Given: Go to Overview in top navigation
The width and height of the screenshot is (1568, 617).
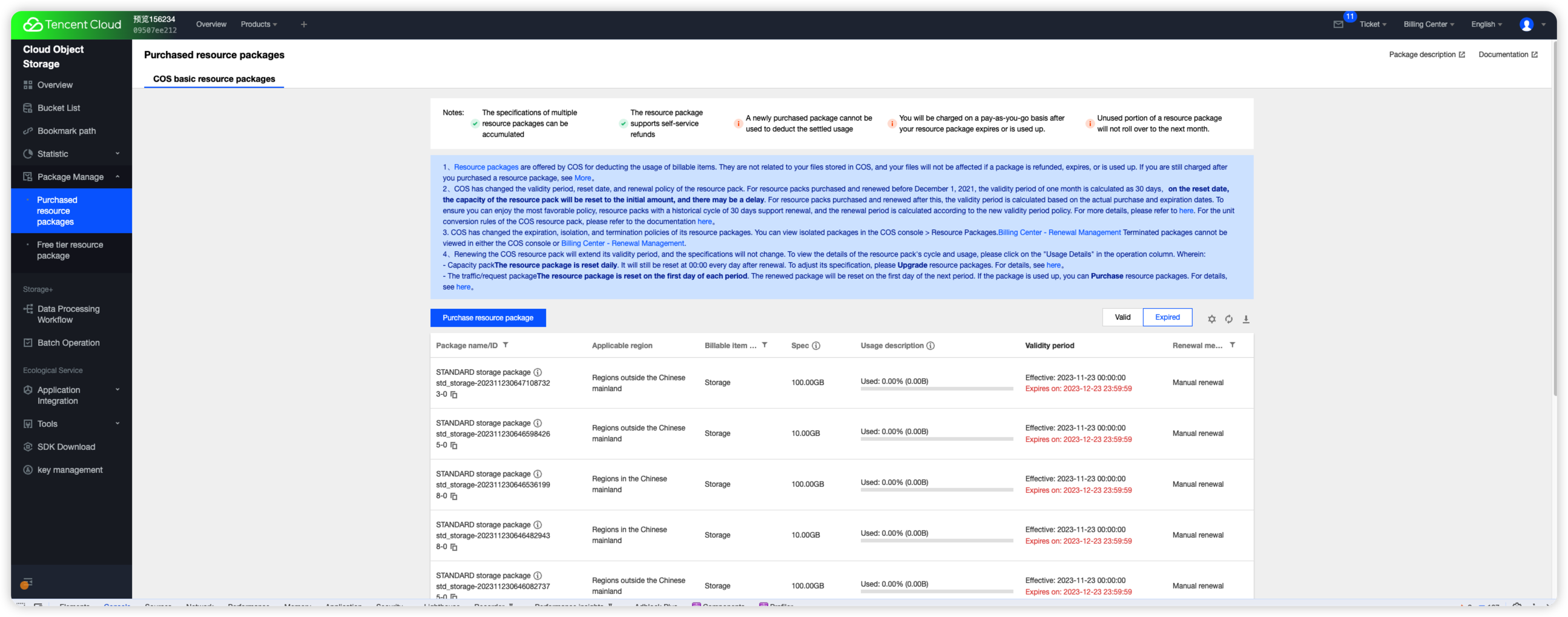Looking at the screenshot, I should tap(211, 24).
